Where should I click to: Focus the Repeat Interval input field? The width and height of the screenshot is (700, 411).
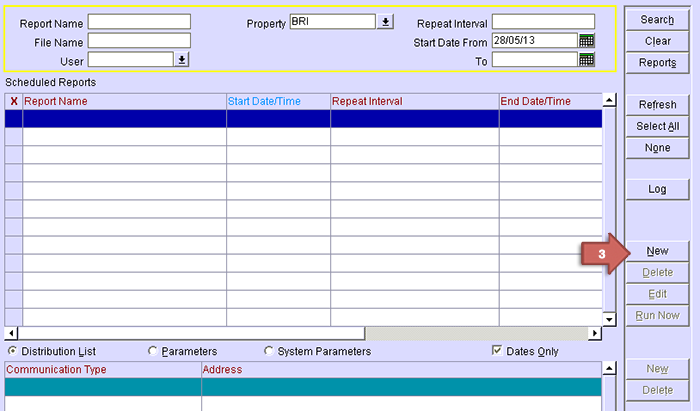[543, 21]
